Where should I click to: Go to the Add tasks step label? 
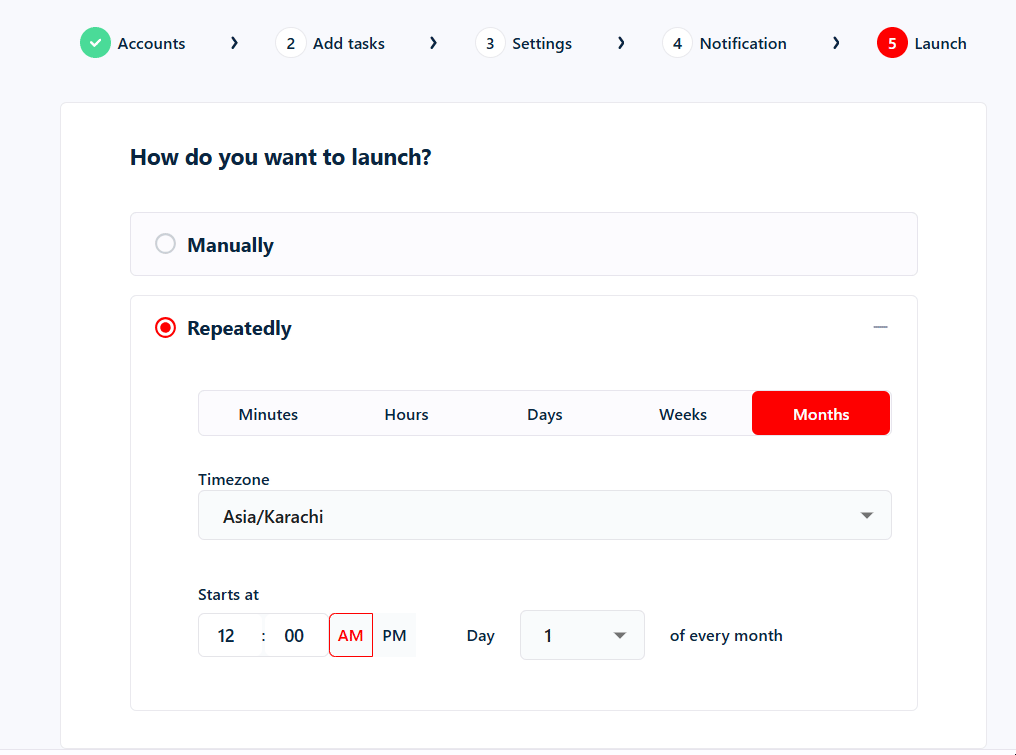coord(349,43)
